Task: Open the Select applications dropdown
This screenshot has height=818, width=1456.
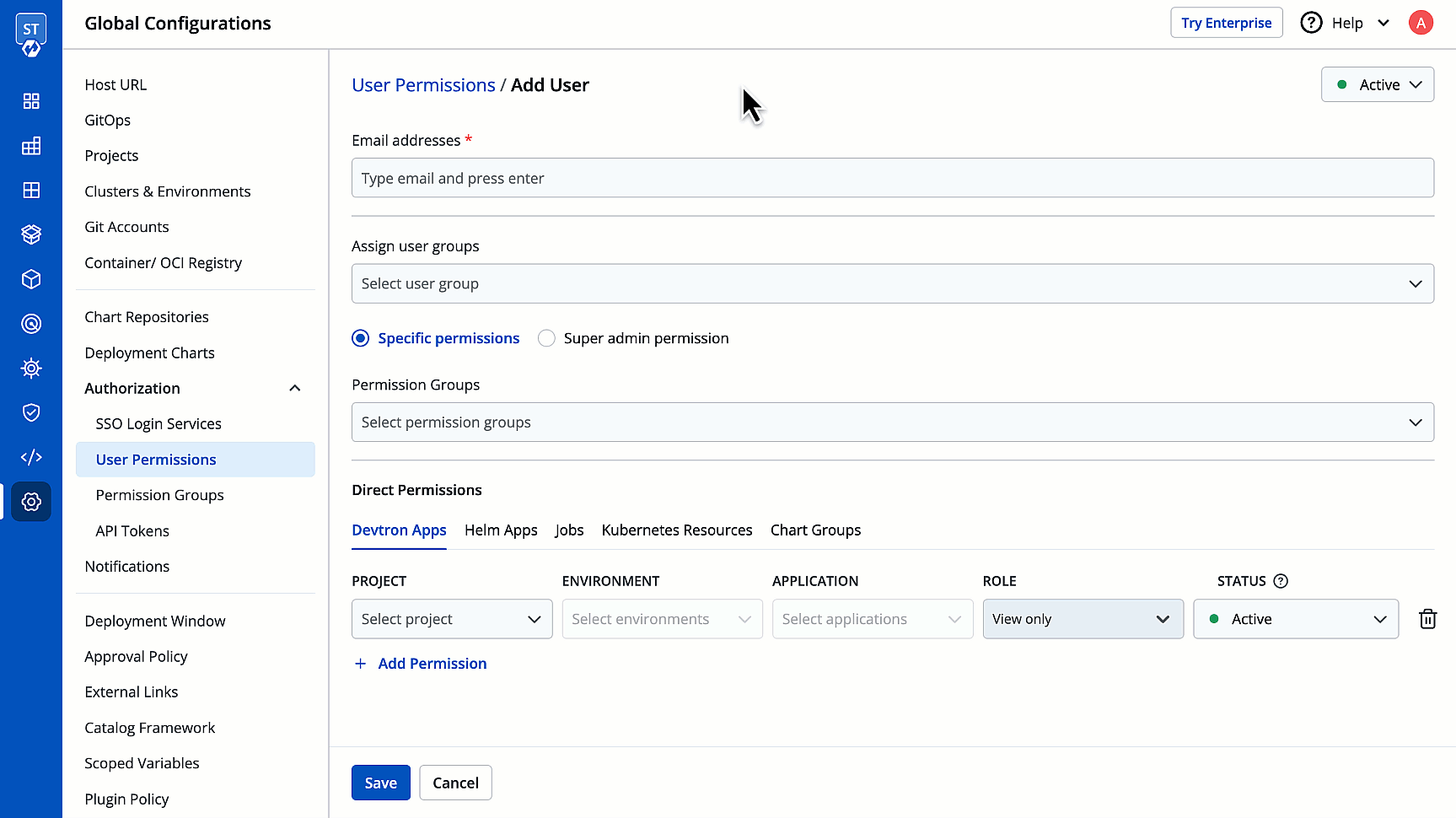Action: click(x=873, y=619)
